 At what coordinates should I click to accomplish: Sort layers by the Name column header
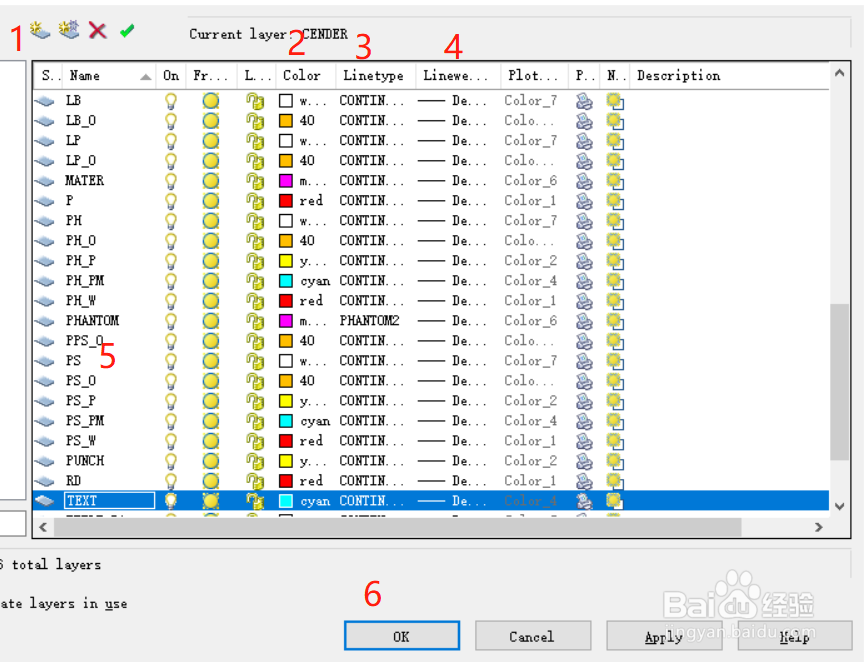click(109, 76)
